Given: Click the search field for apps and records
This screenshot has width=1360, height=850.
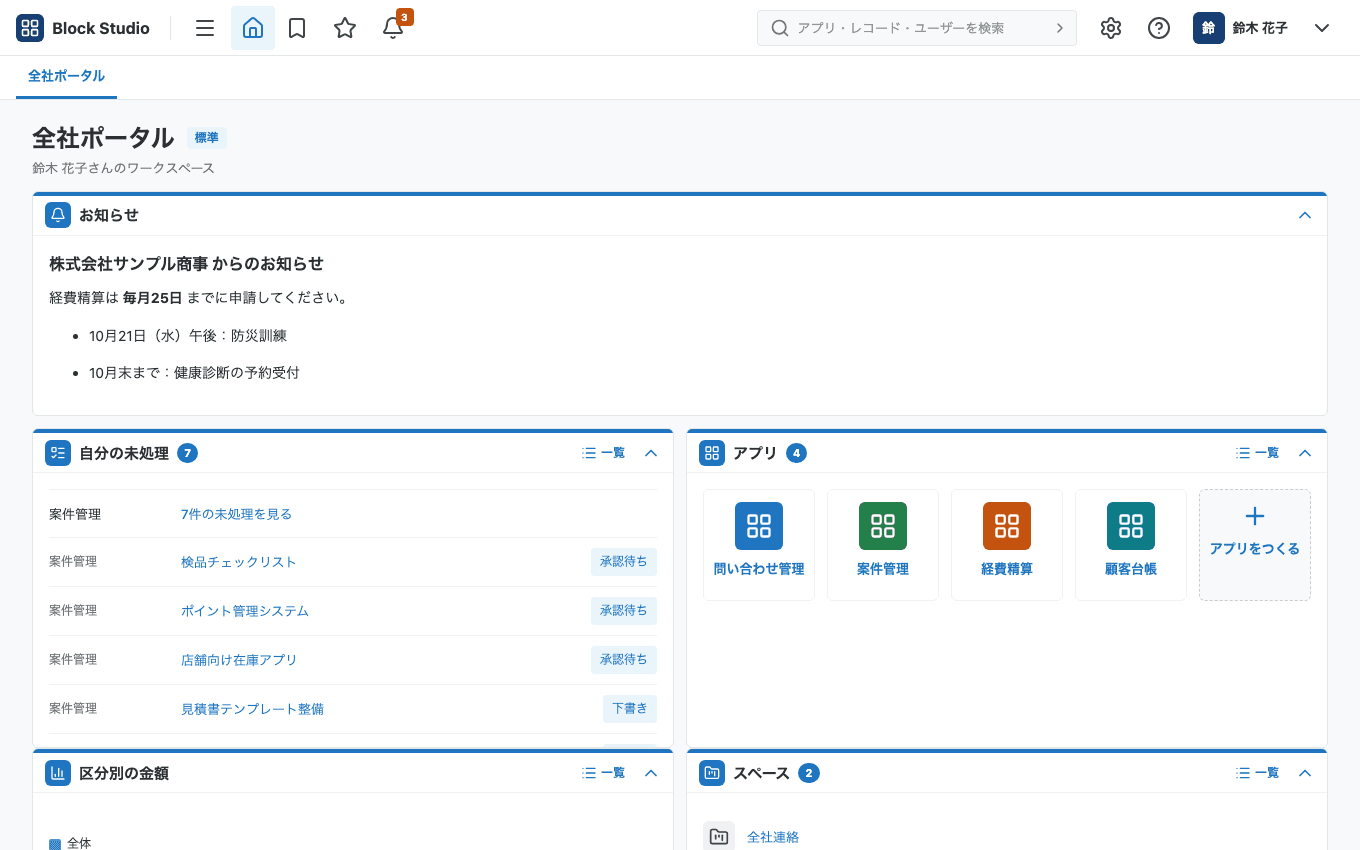Looking at the screenshot, I should [917, 28].
